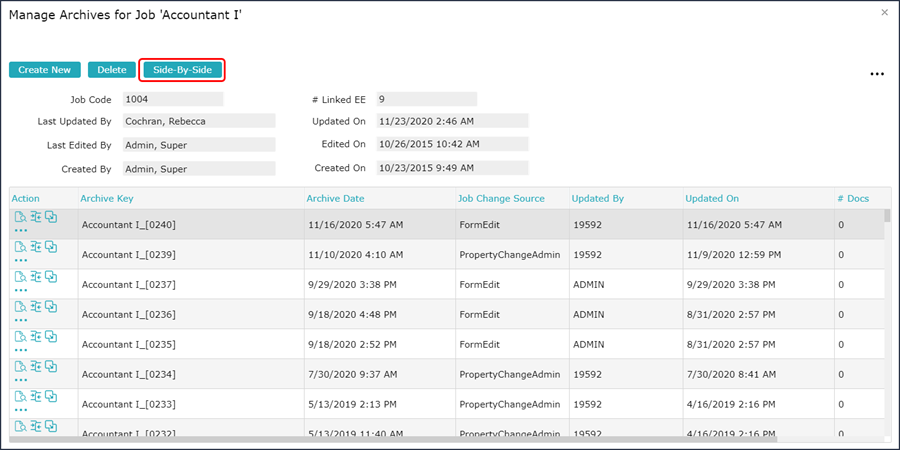900x450 pixels.
Task: Click the copy/restore icon for Accountant I_[0237]
Action: tap(51, 277)
